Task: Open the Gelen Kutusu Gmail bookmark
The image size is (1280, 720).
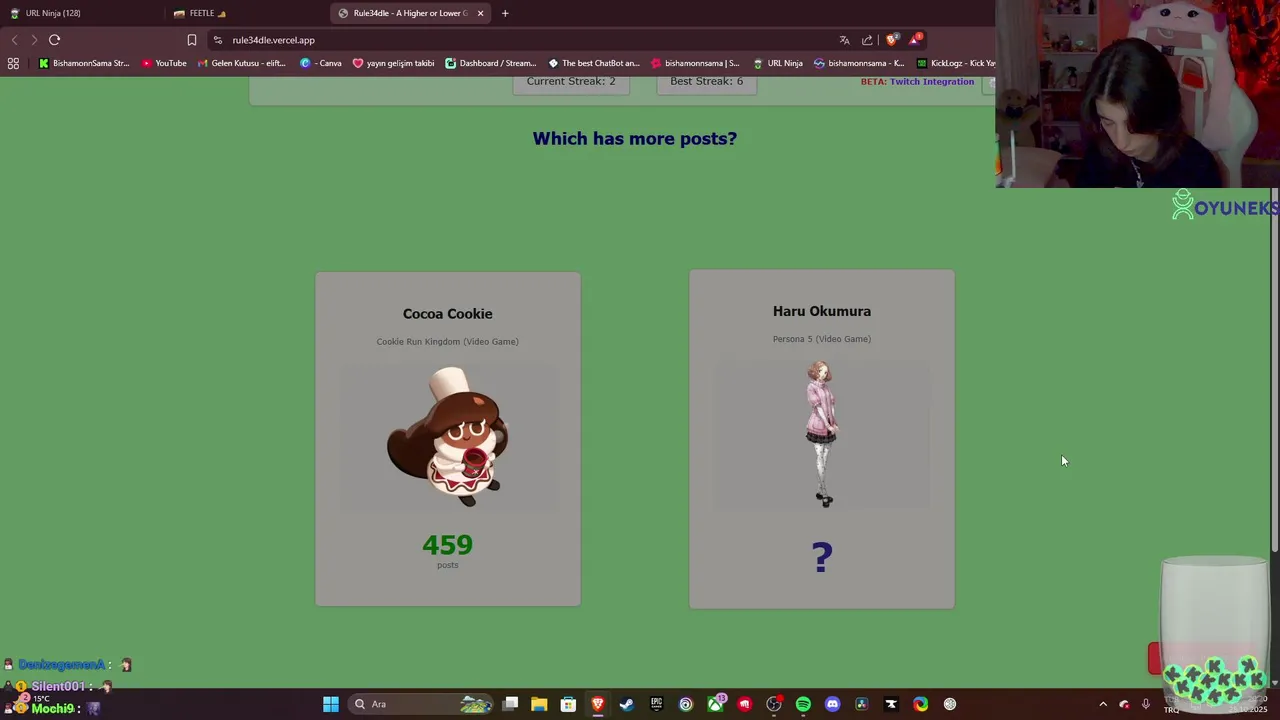Action: coord(243,63)
